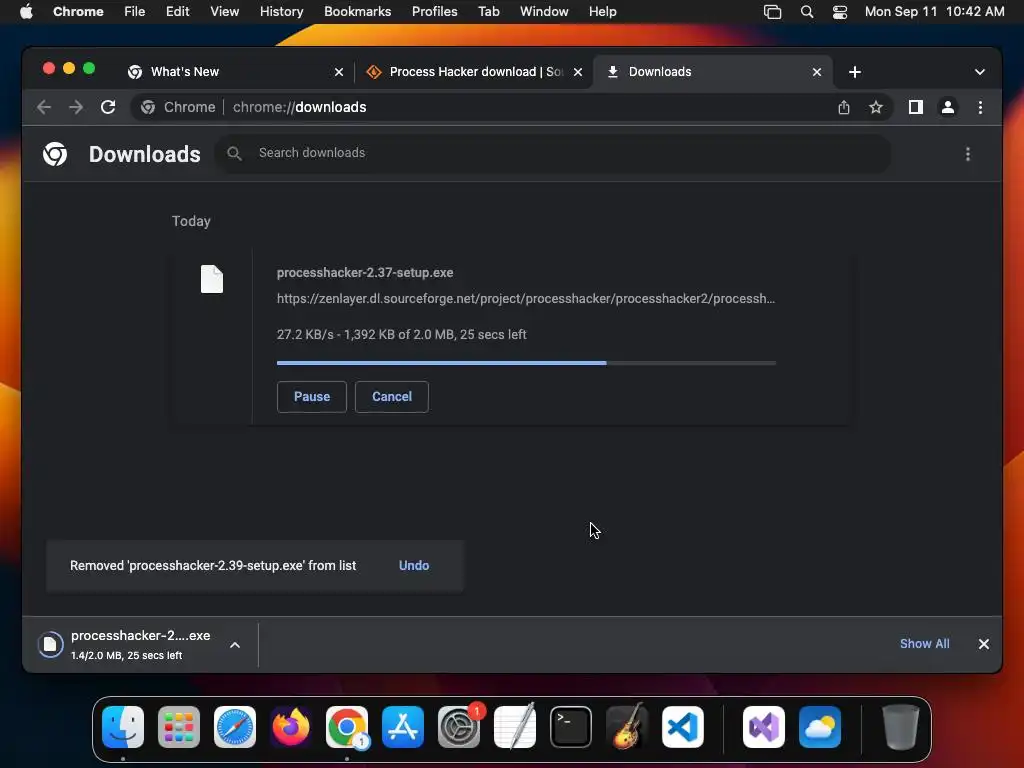Open Terminal from the dock

[x=571, y=727]
